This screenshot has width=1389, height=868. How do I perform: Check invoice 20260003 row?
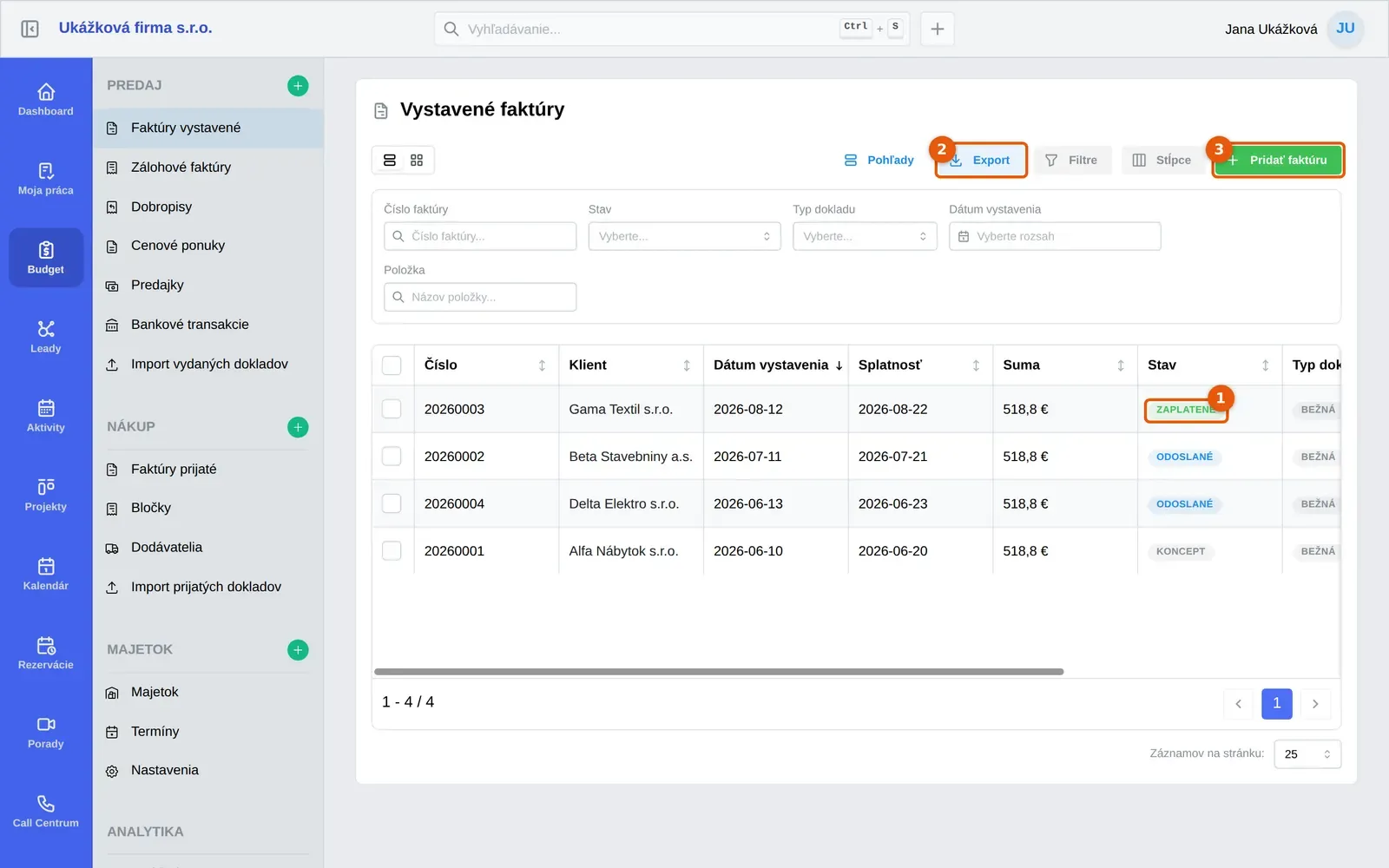(x=392, y=409)
